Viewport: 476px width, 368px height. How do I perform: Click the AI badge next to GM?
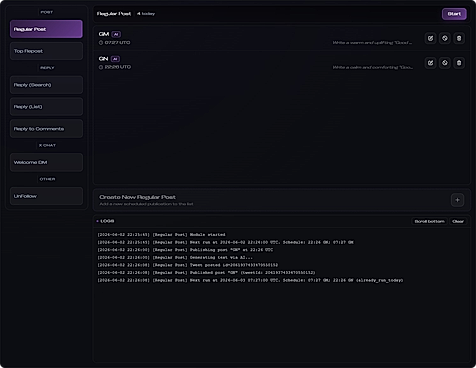pos(116,34)
